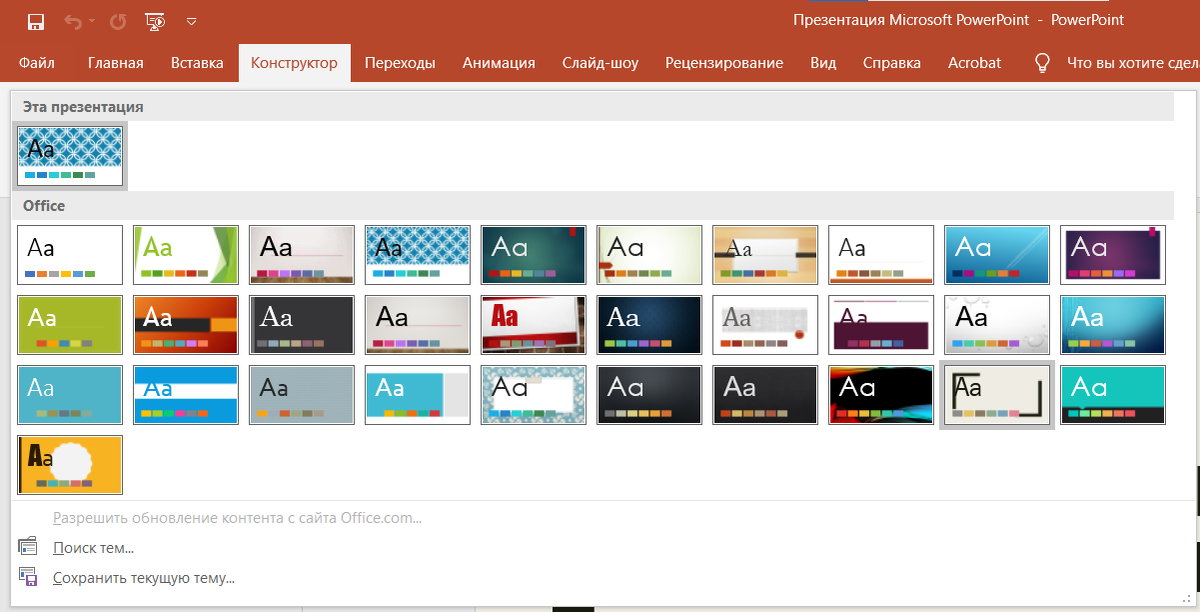
Task: Save the presentation using the floppy disk icon
Action: 36,20
